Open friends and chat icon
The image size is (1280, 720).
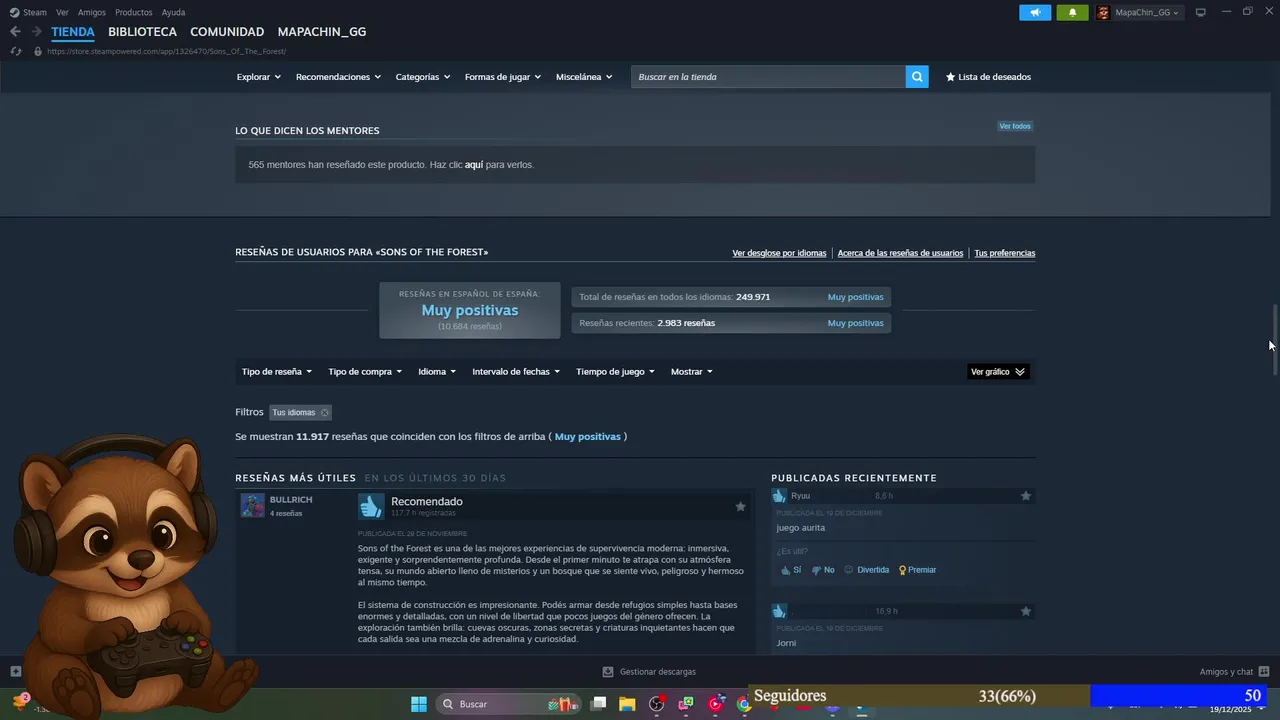click(1264, 671)
